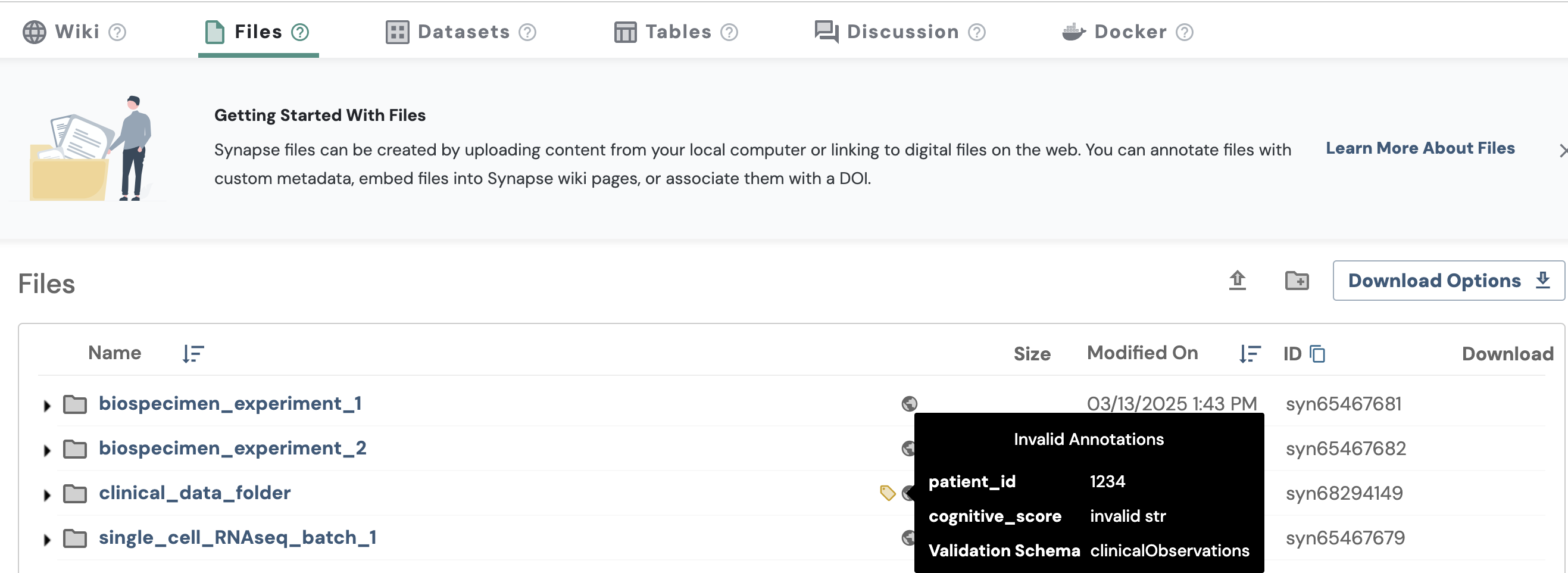Click the sort icon beside Name header
The width and height of the screenshot is (1568, 573).
click(x=192, y=353)
